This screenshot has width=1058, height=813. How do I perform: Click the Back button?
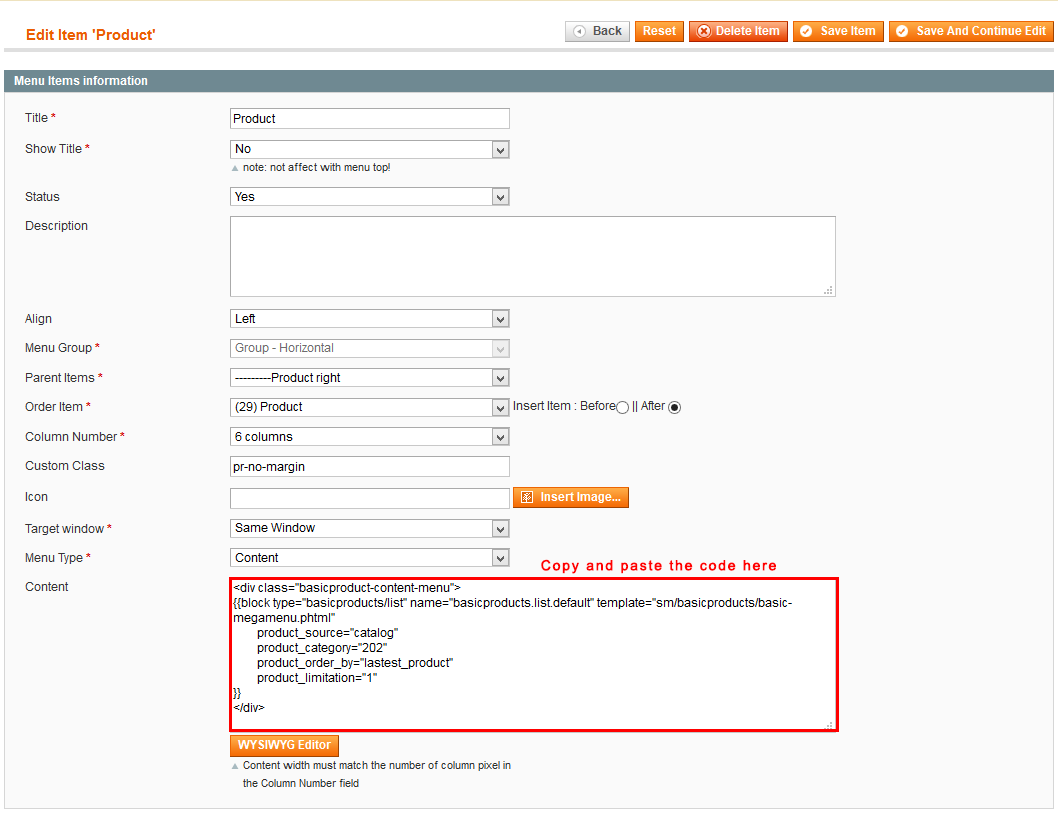[x=597, y=31]
